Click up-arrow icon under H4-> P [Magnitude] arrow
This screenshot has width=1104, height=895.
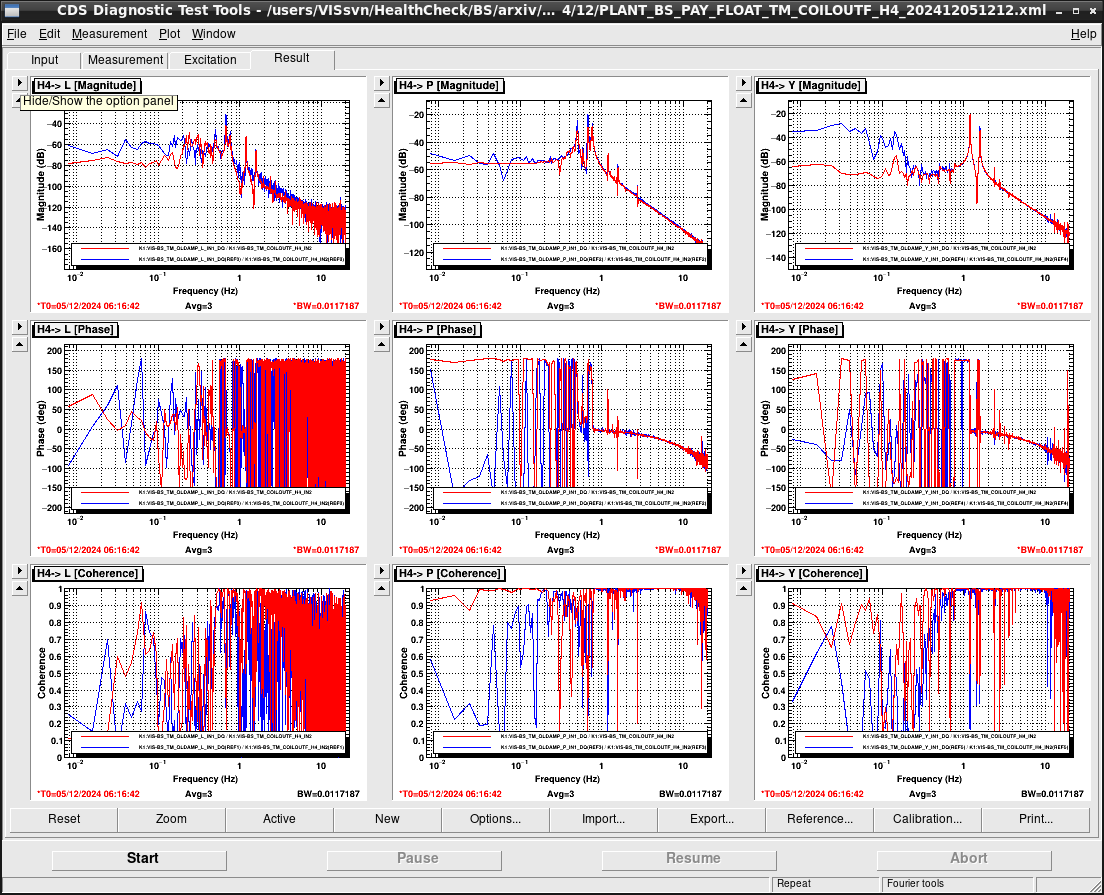click(382, 101)
